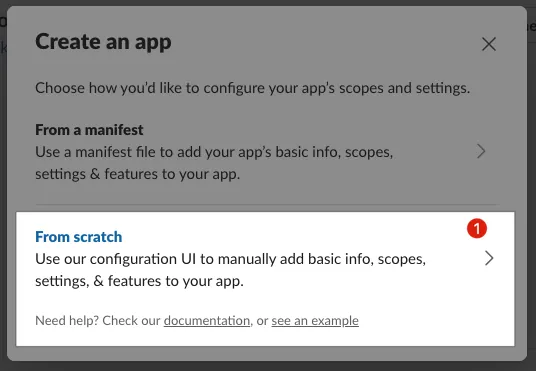Select the From a manifest heading
Screen dimensions: 536x371
[89, 130]
